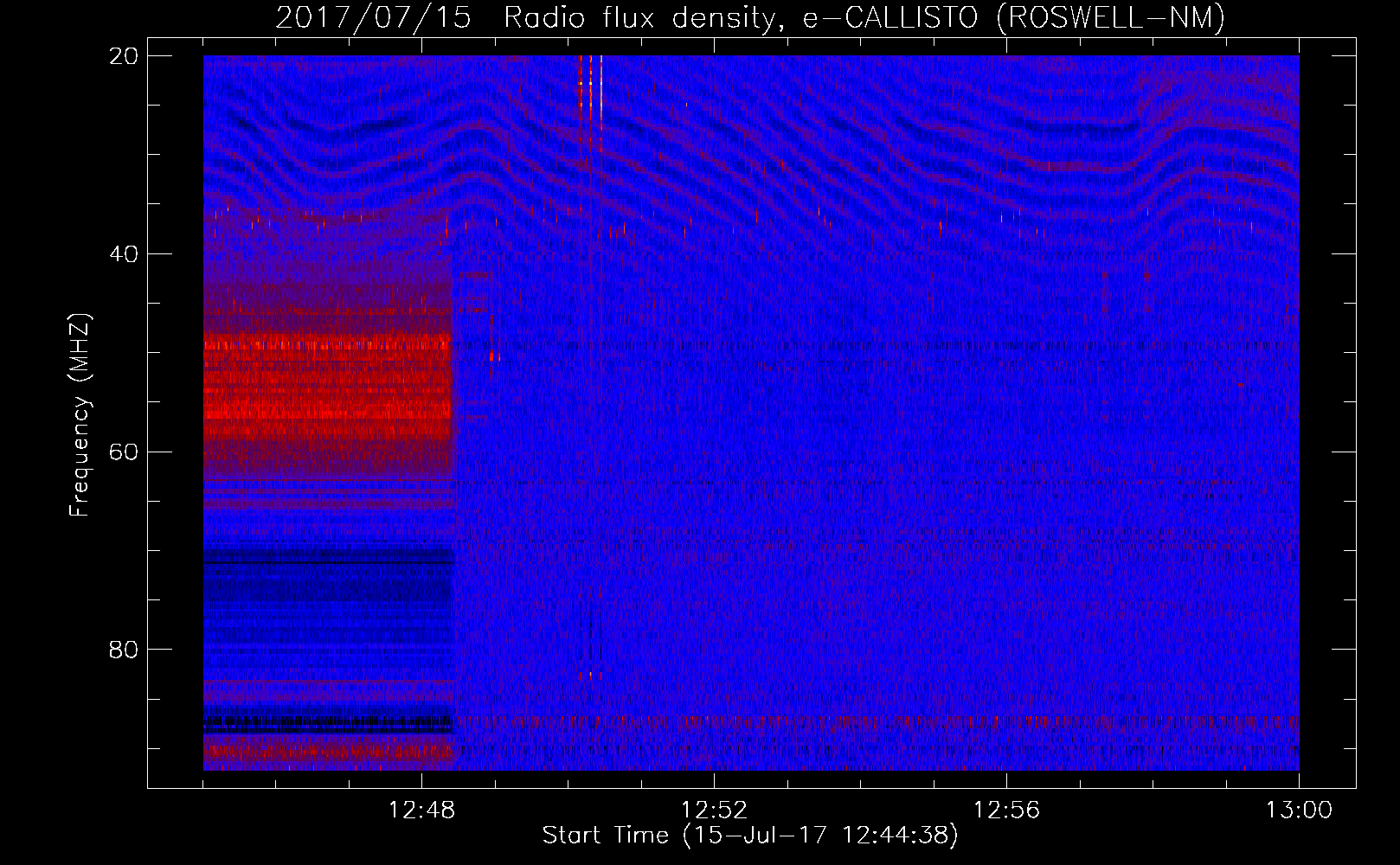This screenshot has height=865, width=1400.
Task: Click the '60' frequency tick label
Action: tap(124, 452)
